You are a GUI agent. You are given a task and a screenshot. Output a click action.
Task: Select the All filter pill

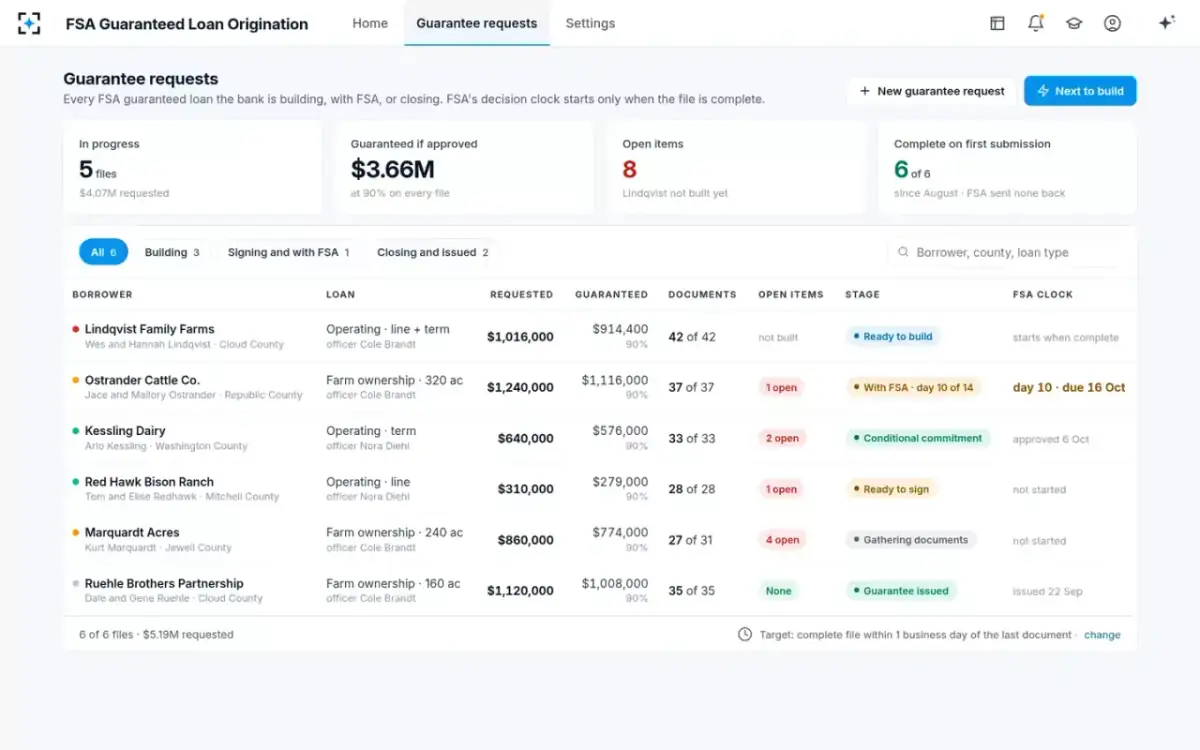click(x=103, y=252)
